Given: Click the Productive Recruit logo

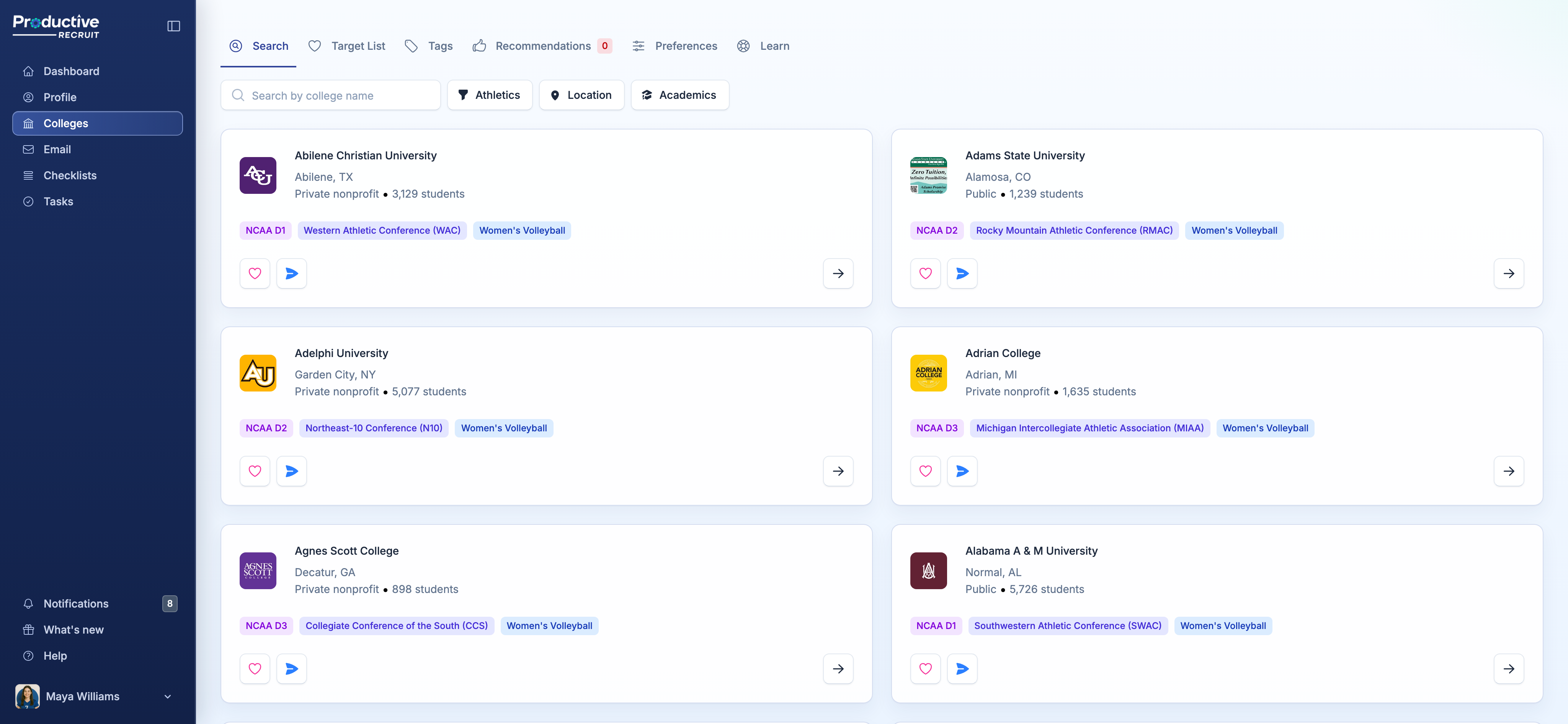Looking at the screenshot, I should pyautogui.click(x=56, y=27).
